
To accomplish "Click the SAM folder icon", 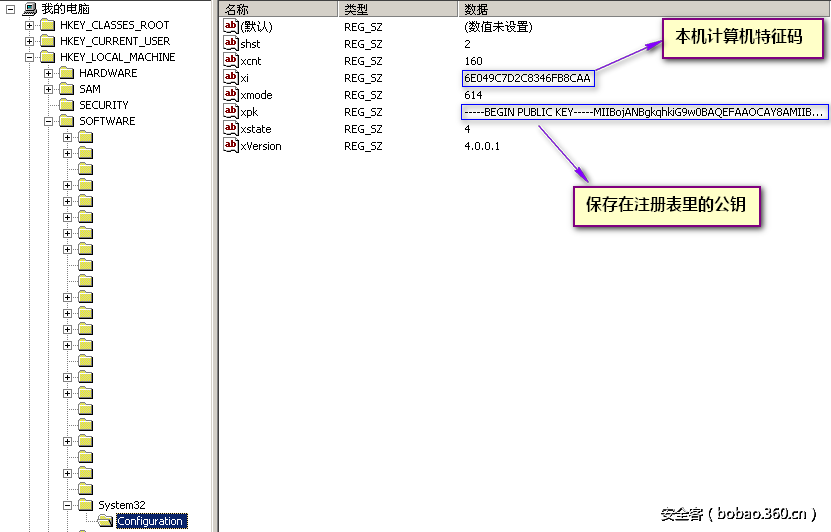I will (x=67, y=88).
